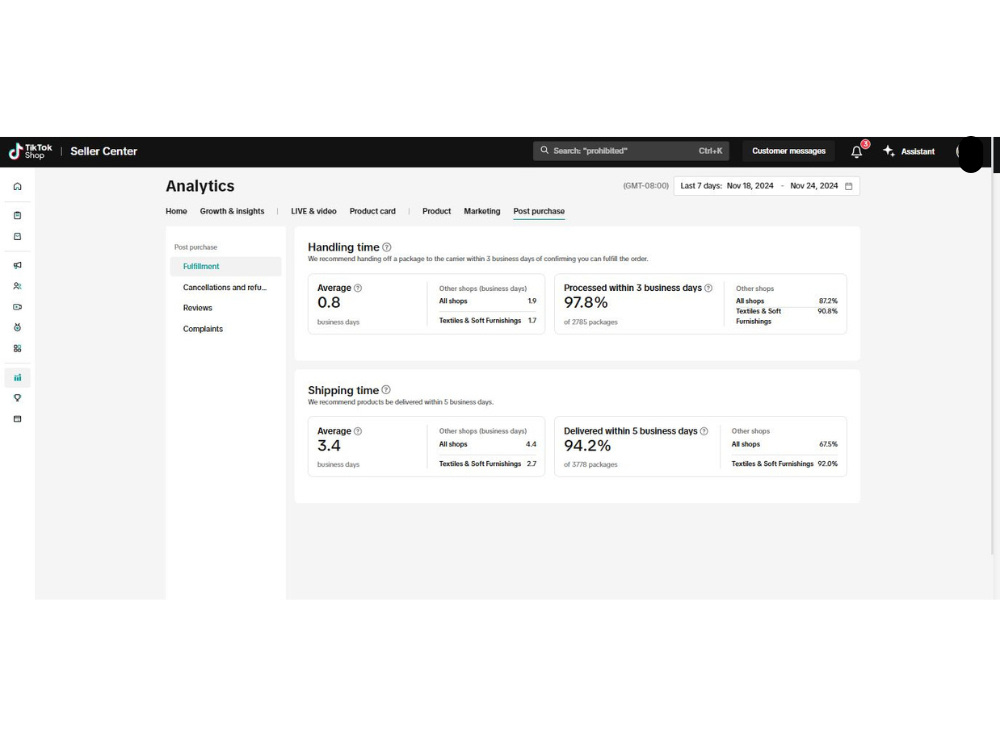Select the Analytics bar chart sidebar icon

pyautogui.click(x=17, y=378)
